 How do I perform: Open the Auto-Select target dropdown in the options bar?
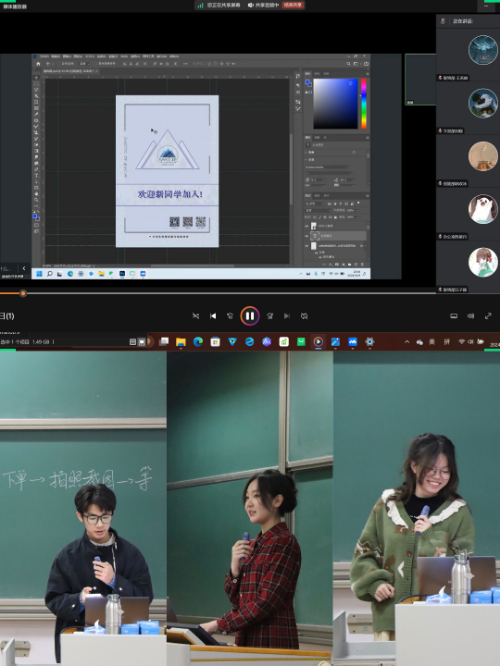[84, 64]
